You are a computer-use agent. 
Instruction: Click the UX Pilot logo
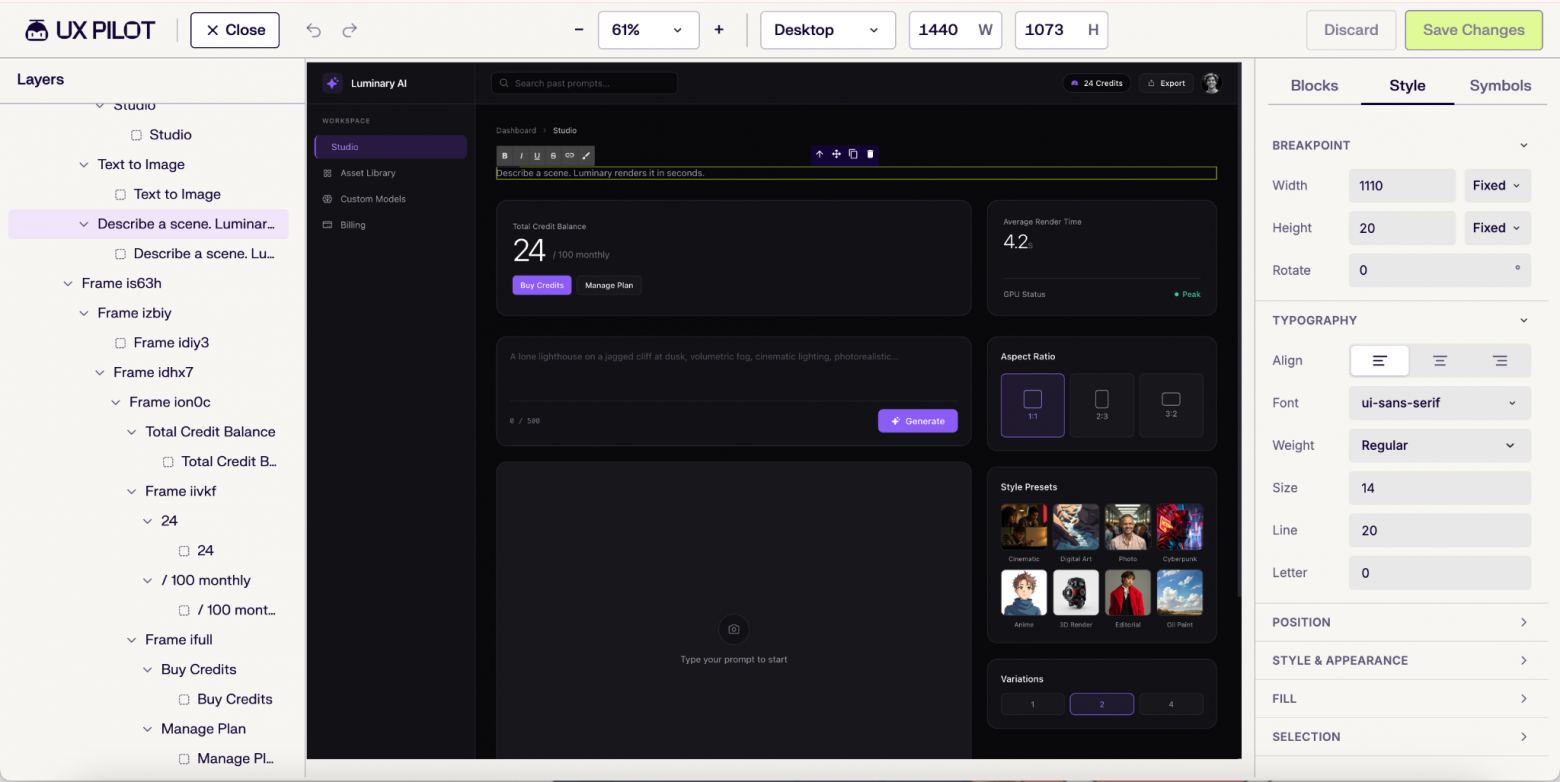[x=90, y=30]
